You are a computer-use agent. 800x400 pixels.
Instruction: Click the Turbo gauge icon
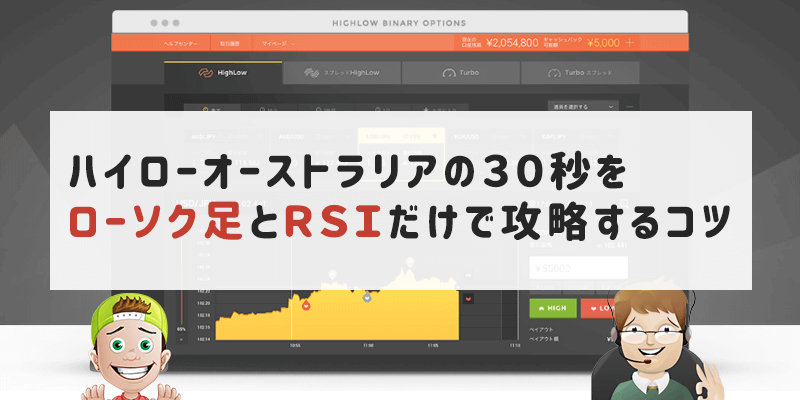coord(449,73)
